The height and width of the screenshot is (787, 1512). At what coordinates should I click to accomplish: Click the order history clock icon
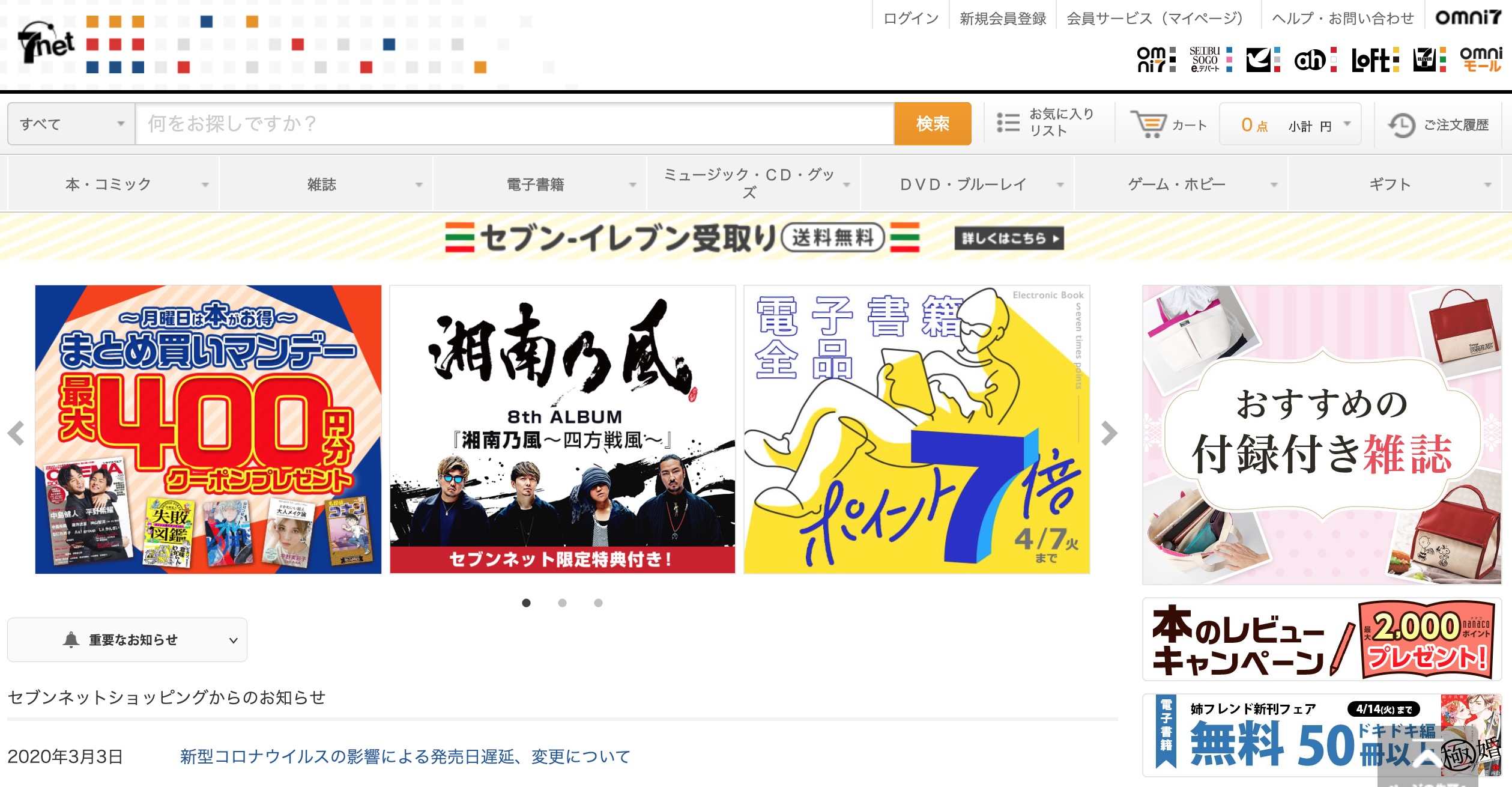point(1402,125)
